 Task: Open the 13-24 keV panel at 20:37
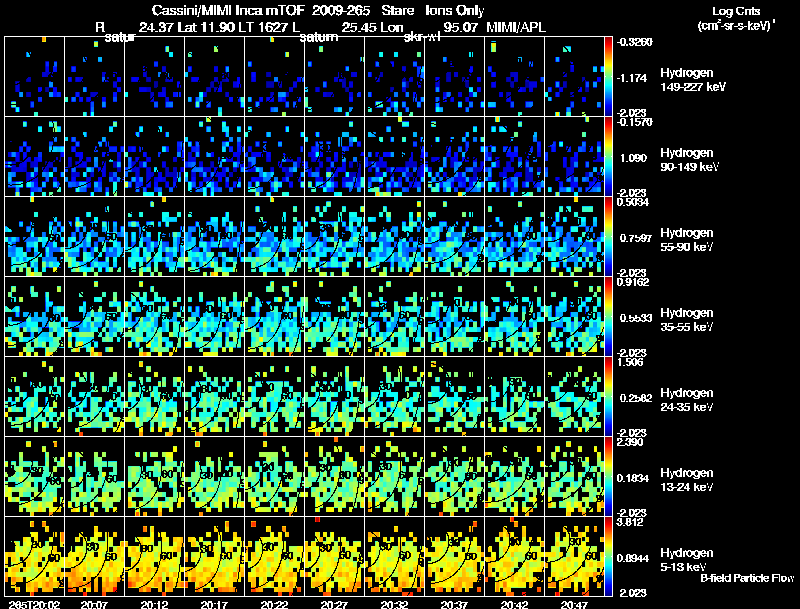pos(455,477)
